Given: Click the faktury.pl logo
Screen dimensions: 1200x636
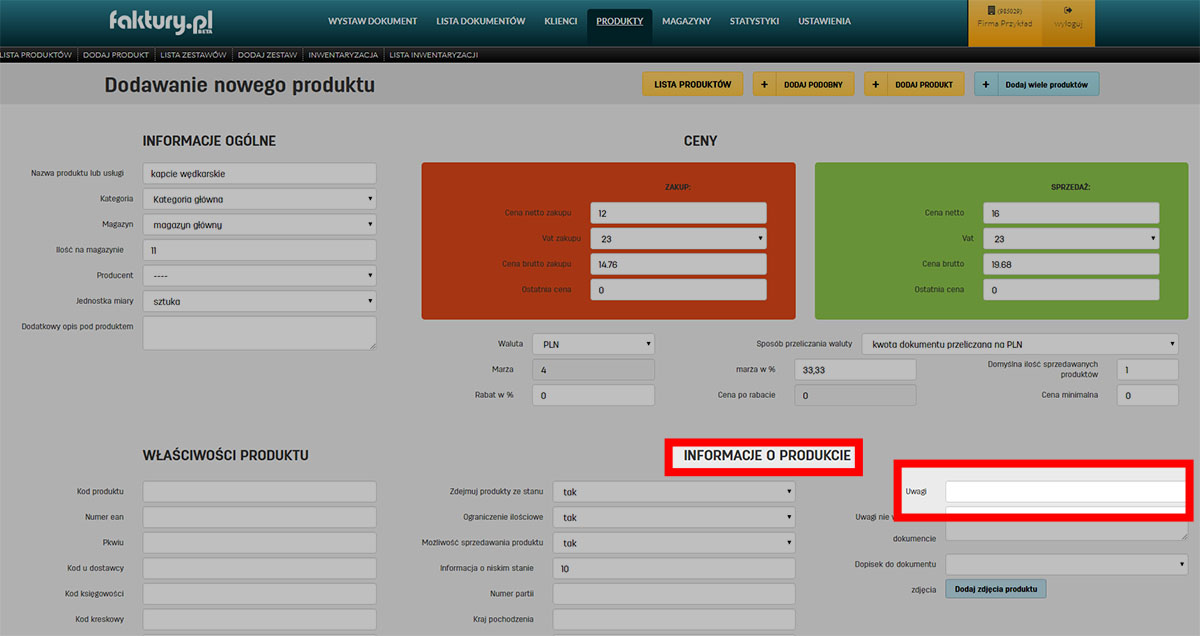Looking at the screenshot, I should [161, 21].
